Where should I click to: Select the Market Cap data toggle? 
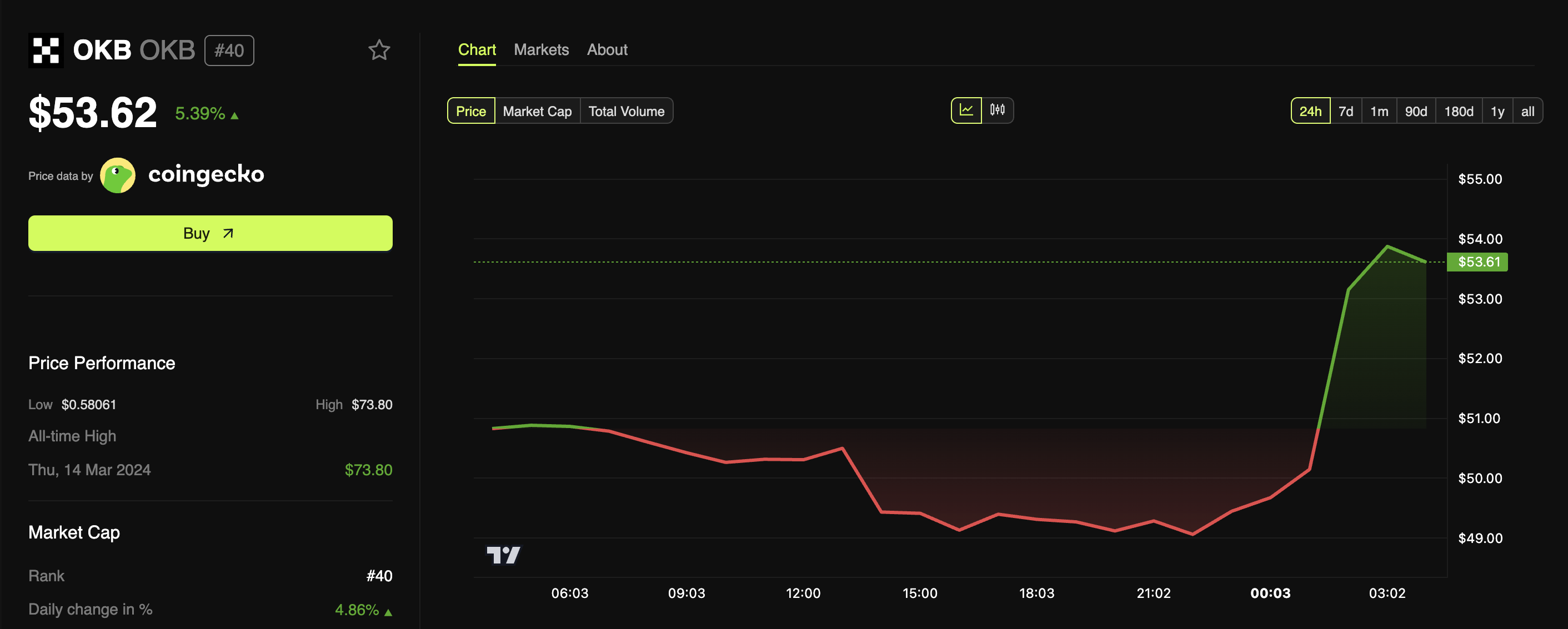(537, 112)
